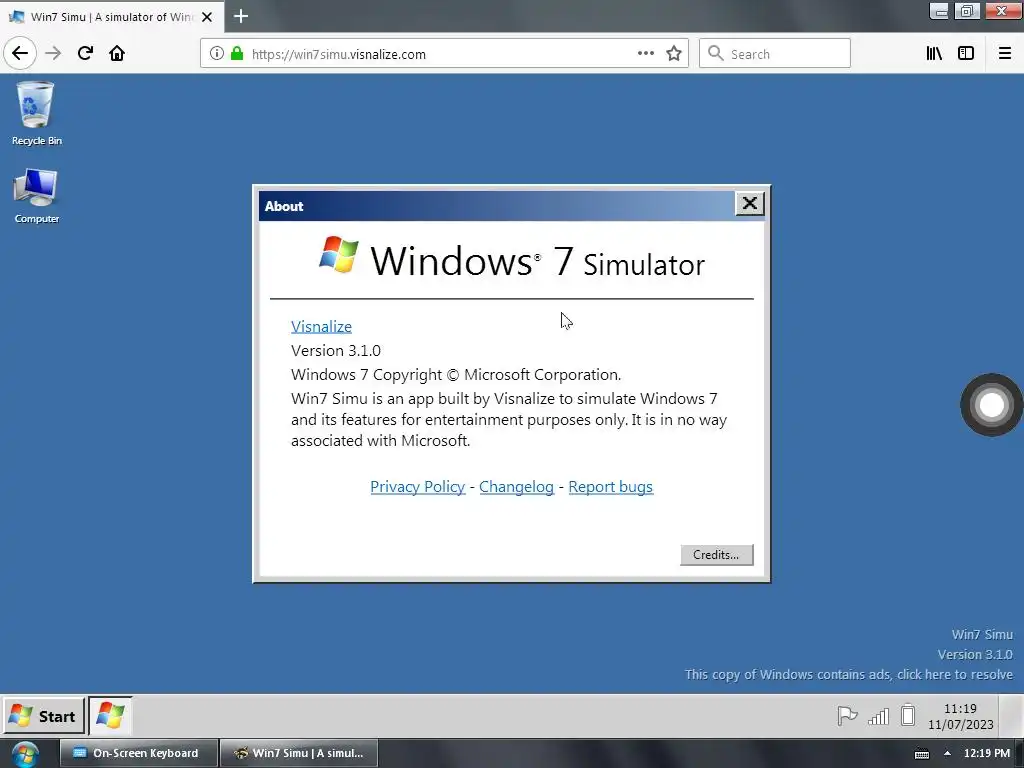Click the floating round assistive button

click(991, 405)
